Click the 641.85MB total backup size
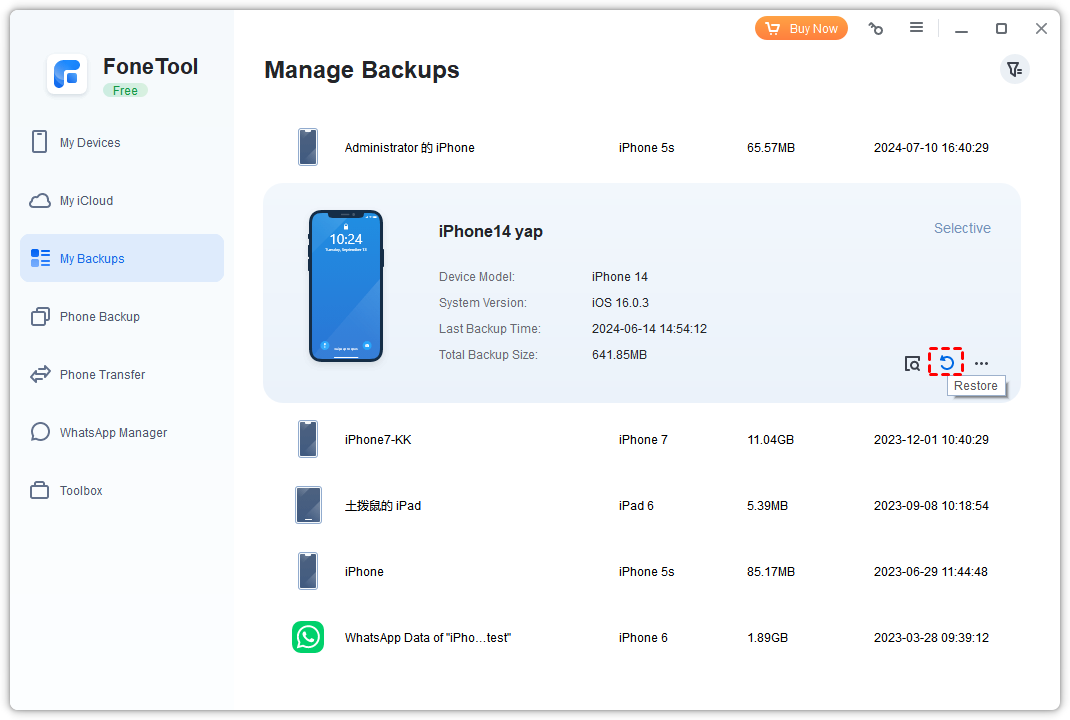The image size is (1070, 720). [x=620, y=355]
